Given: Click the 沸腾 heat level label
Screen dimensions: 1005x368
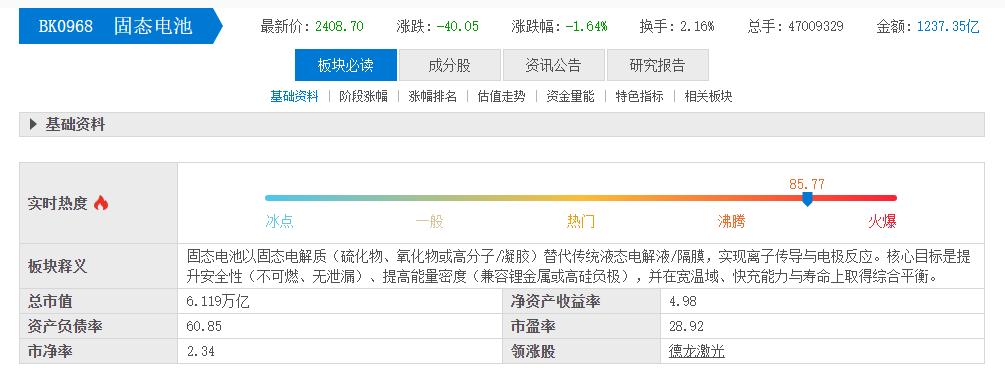Looking at the screenshot, I should coord(731,222).
